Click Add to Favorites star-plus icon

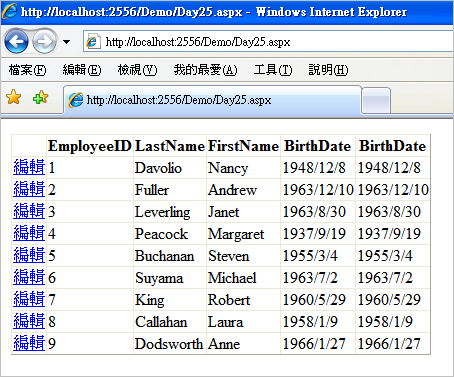click(40, 97)
